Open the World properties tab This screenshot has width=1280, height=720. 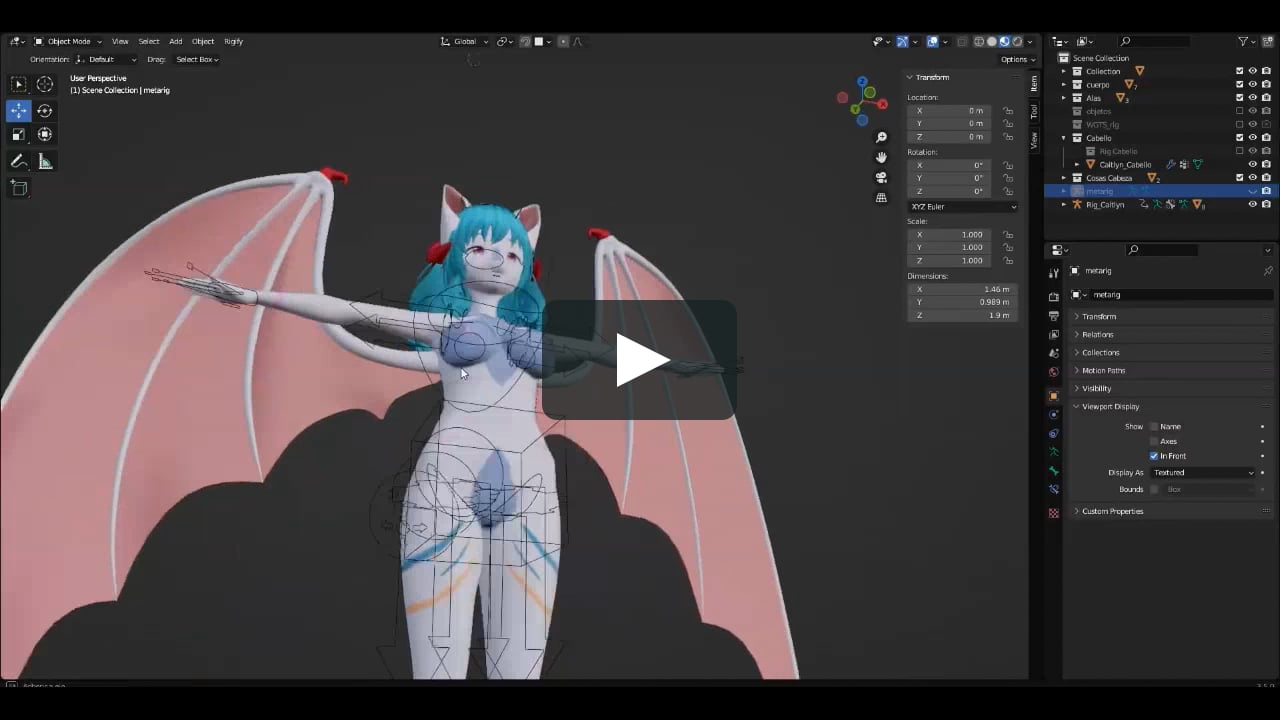[1053, 372]
